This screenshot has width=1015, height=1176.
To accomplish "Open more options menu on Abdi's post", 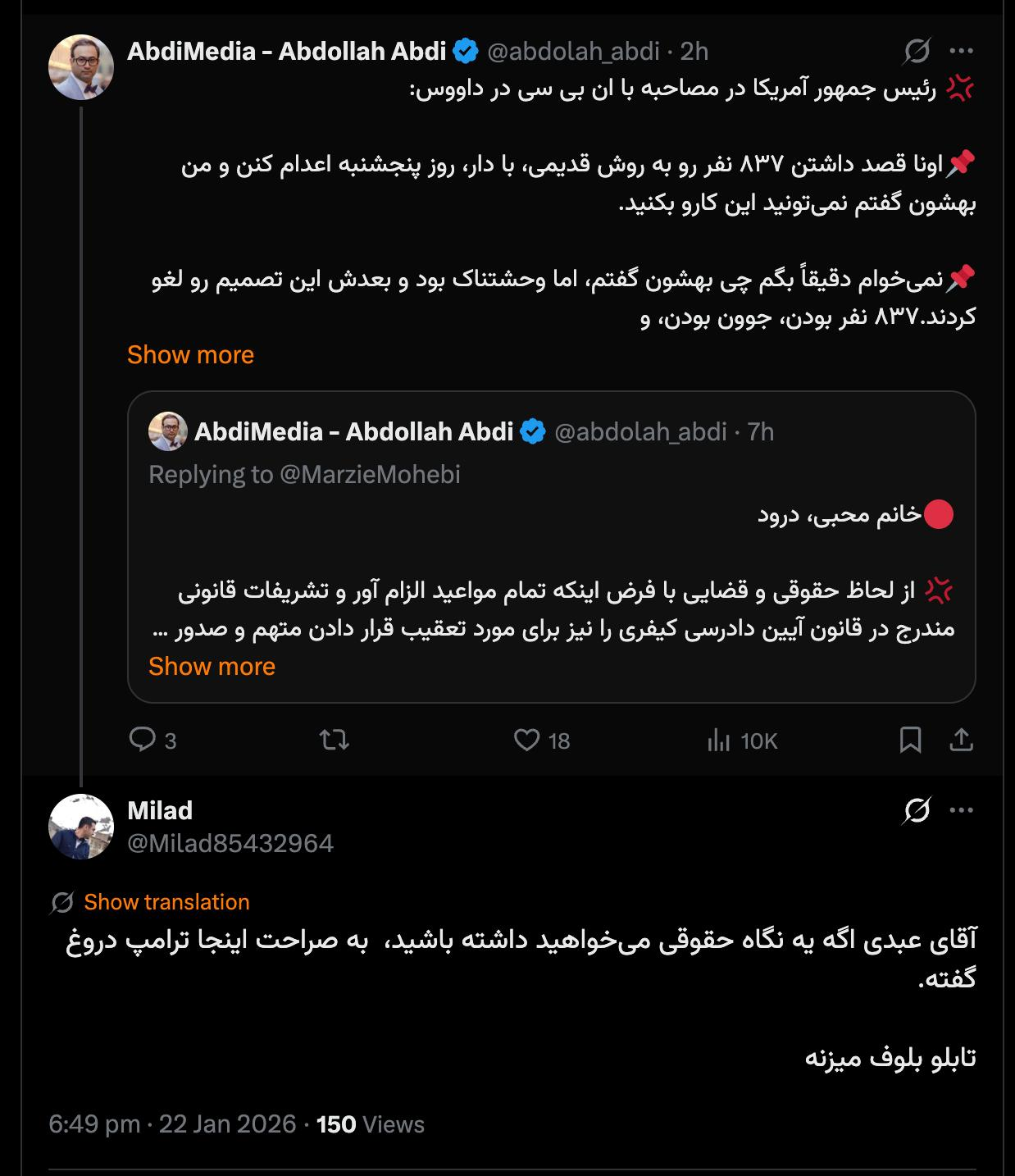I will [x=961, y=51].
